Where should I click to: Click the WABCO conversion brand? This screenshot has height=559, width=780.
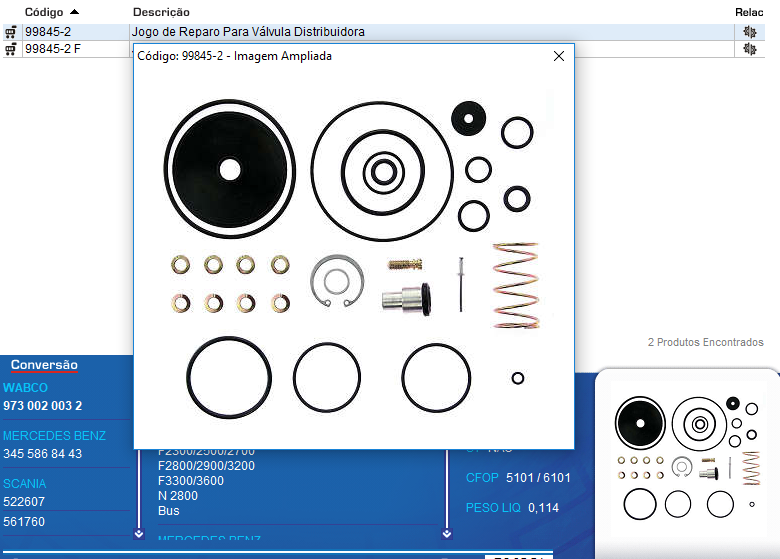click(x=25, y=387)
